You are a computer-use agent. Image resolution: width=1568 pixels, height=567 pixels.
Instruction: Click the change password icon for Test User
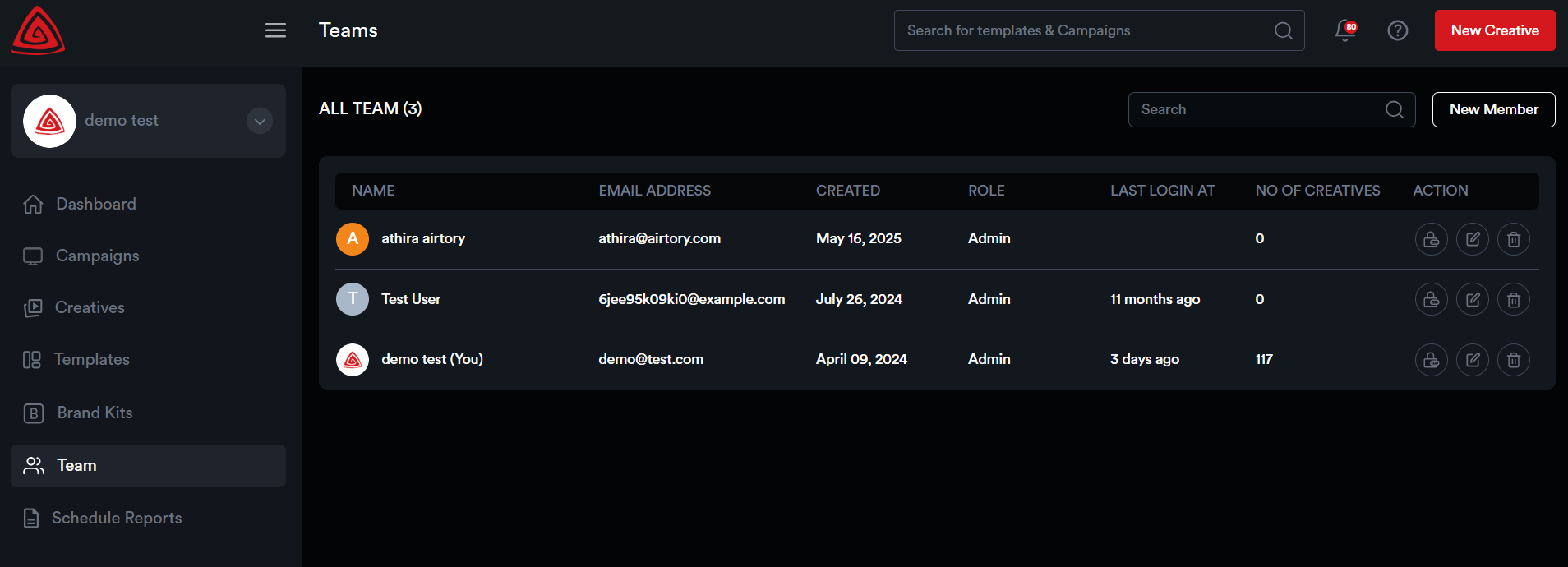click(x=1431, y=300)
